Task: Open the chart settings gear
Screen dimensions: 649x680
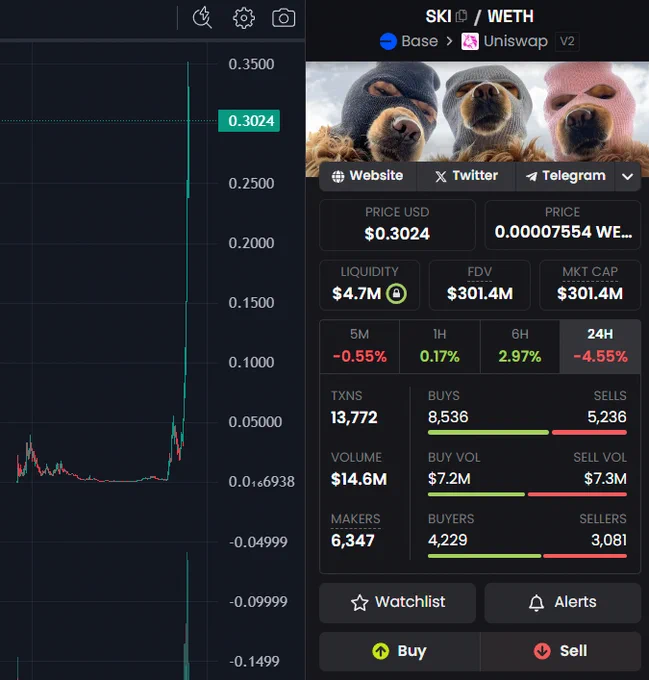Action: [x=244, y=18]
